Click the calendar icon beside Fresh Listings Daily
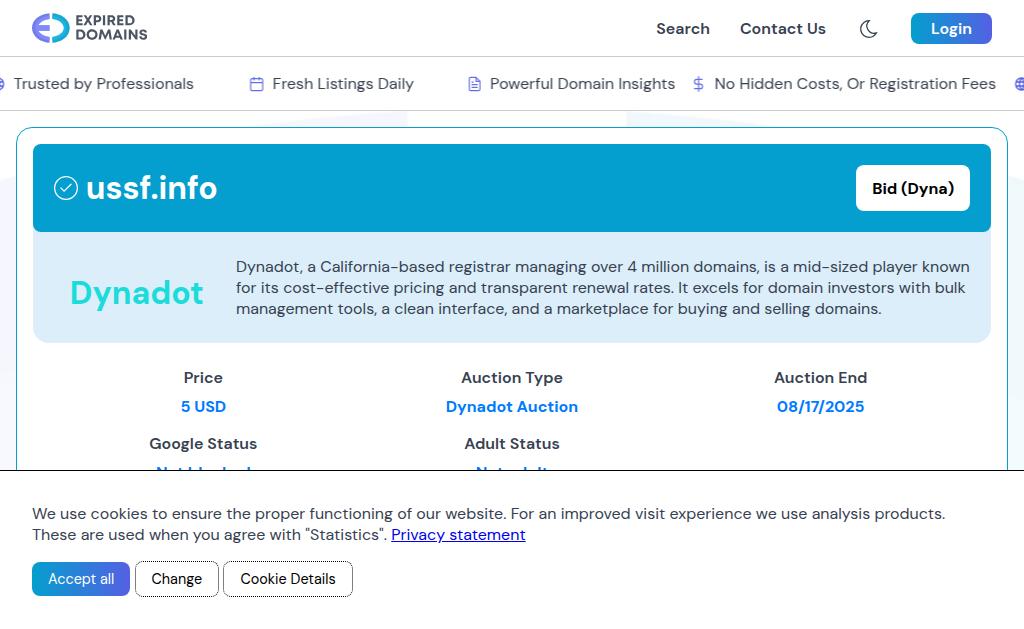1024x629 pixels. tap(257, 84)
